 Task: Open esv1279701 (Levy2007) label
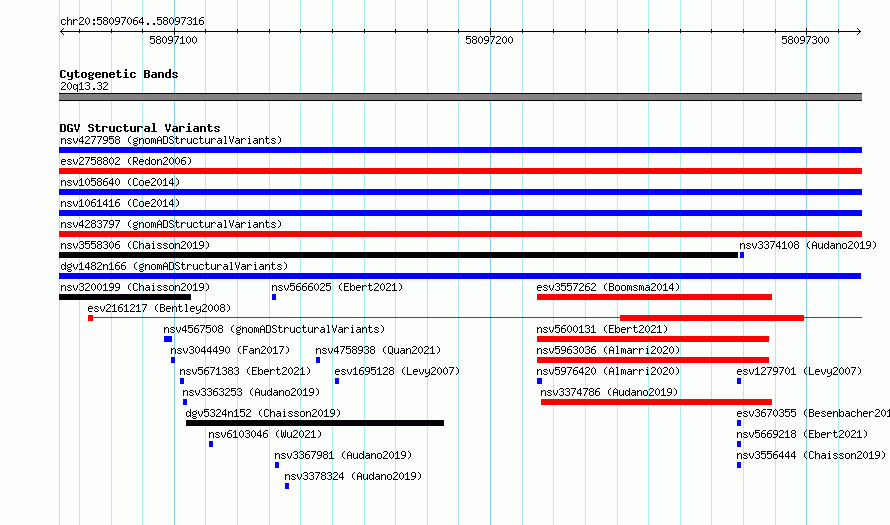point(799,371)
